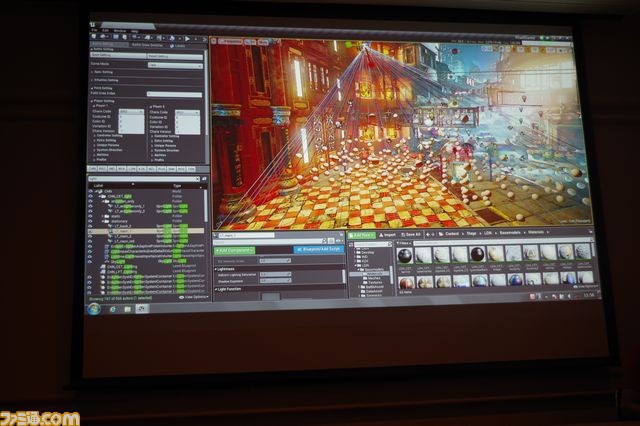The width and height of the screenshot is (640, 426).
Task: Switch to the Levels tab
Action: pyautogui.click(x=178, y=46)
